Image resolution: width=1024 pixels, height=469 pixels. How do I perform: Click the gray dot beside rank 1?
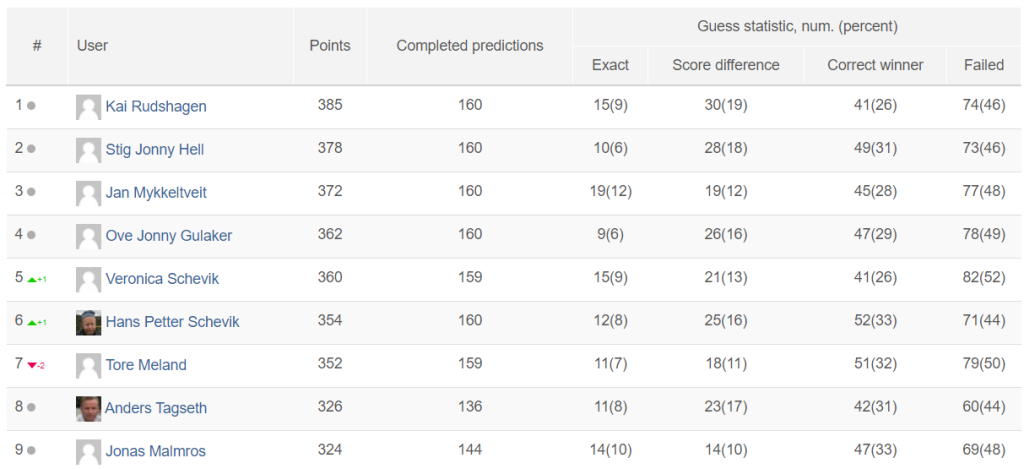click(31, 105)
